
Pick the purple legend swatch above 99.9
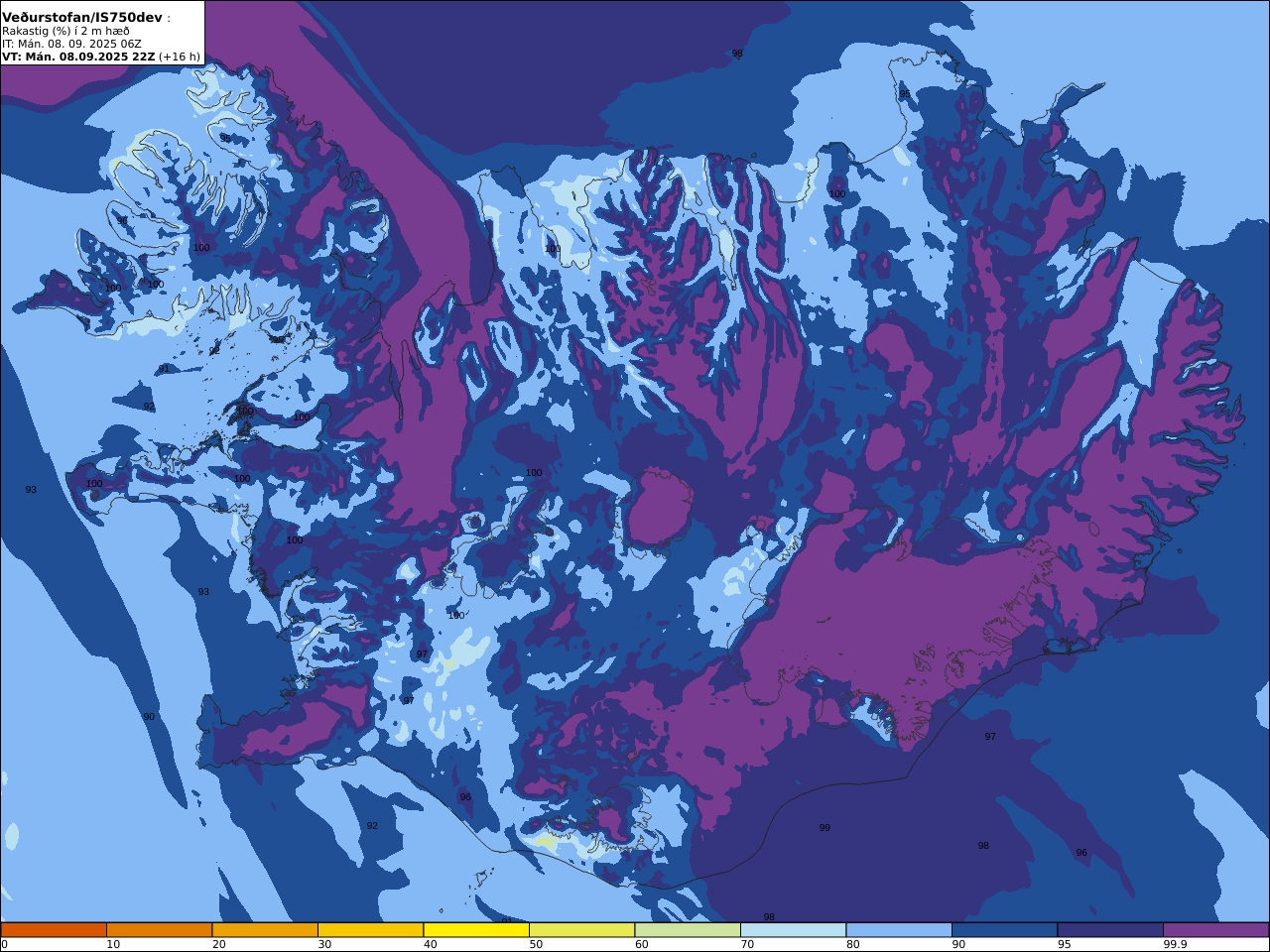(1216, 930)
